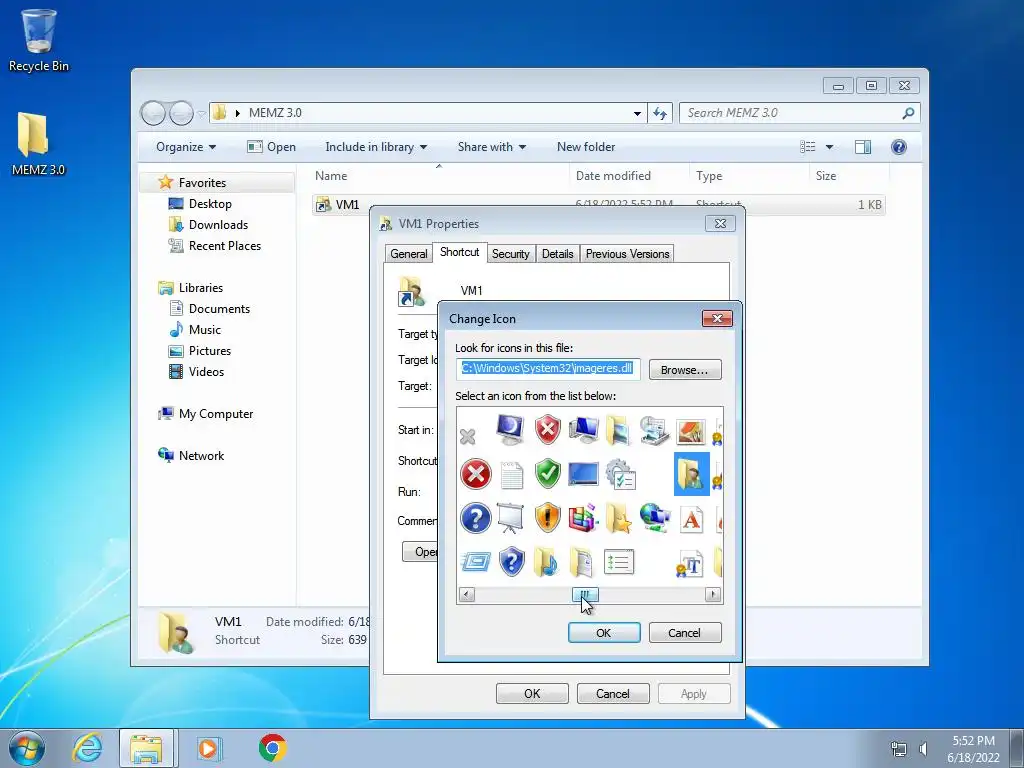Viewport: 1024px width, 768px height.
Task: Select the blue run window icon
Action: pyautogui.click(x=475, y=562)
